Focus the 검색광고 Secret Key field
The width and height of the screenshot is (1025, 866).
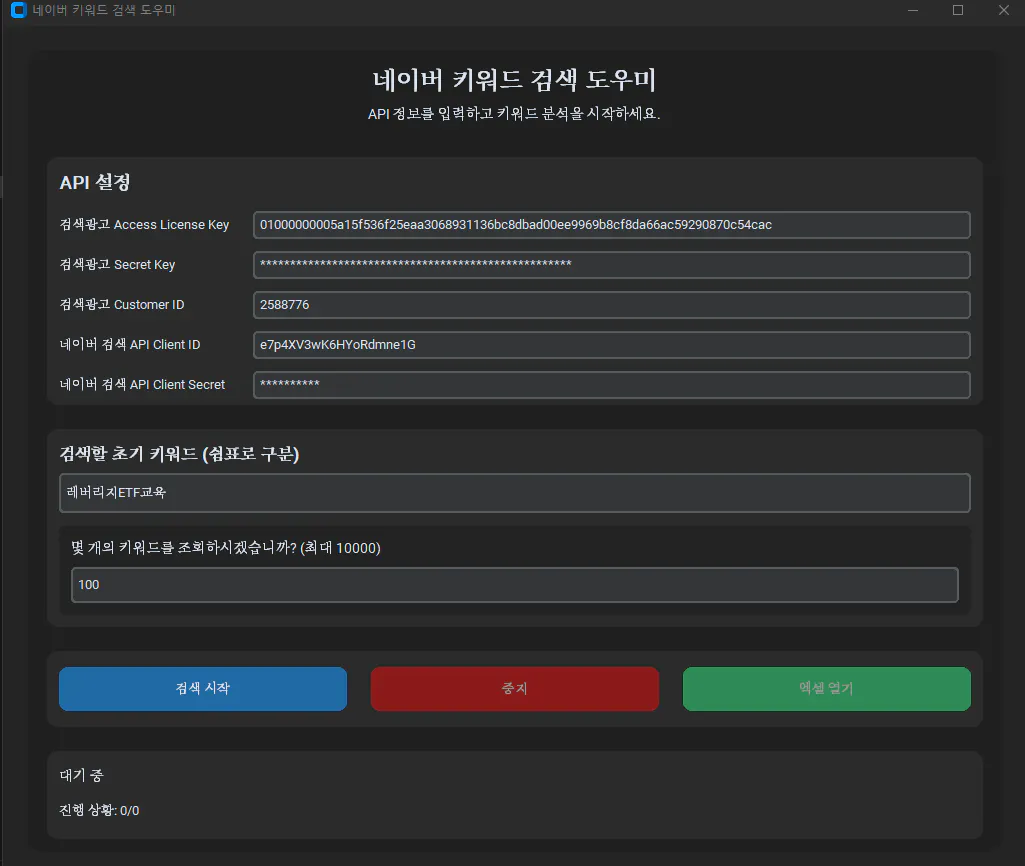coord(611,265)
